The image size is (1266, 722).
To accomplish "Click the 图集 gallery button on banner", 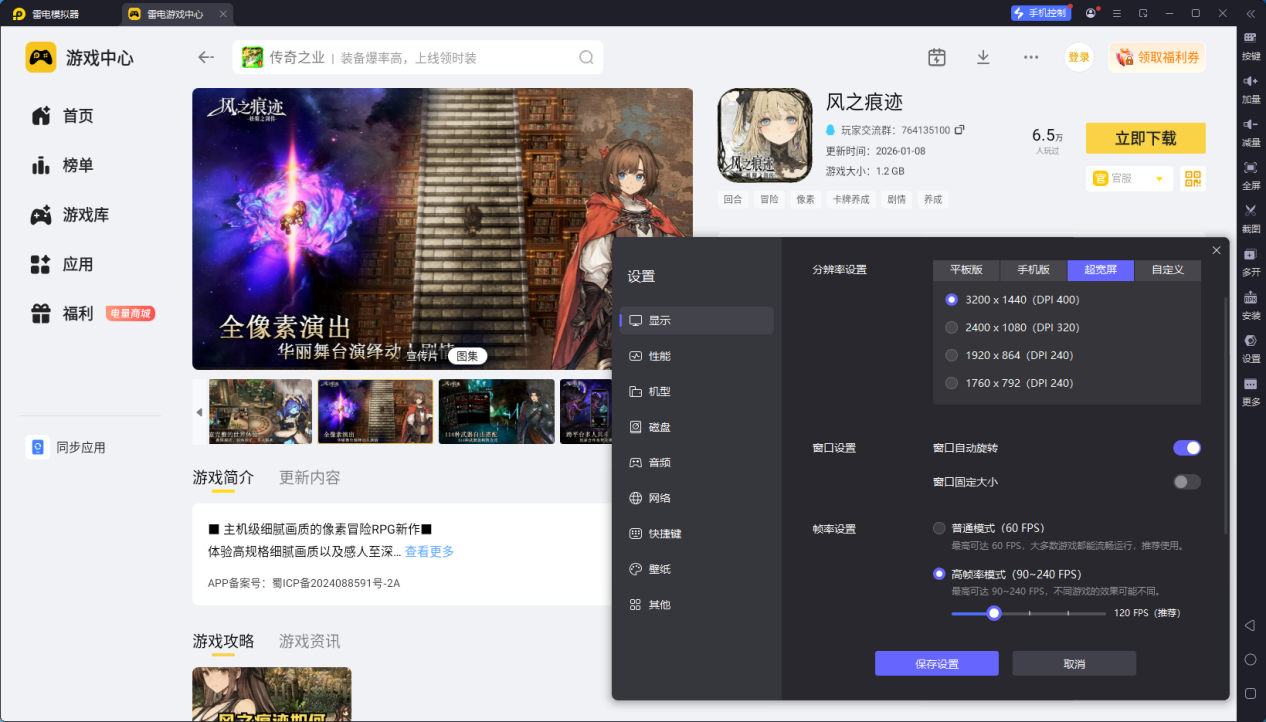I will pos(467,355).
